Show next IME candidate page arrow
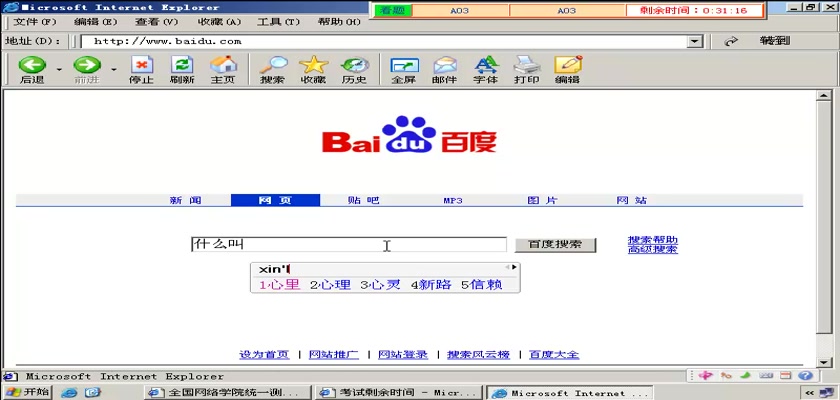The width and height of the screenshot is (840, 400). (x=514, y=267)
